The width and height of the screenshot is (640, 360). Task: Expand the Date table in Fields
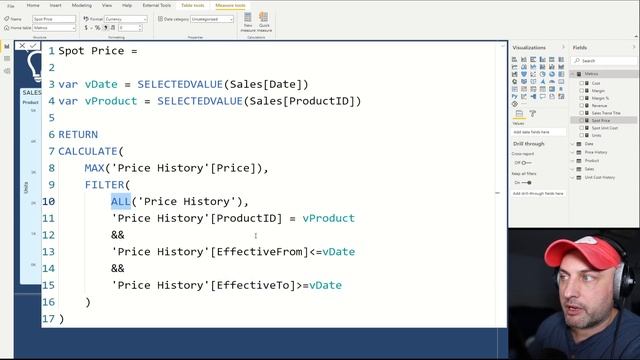pyautogui.click(x=573, y=144)
